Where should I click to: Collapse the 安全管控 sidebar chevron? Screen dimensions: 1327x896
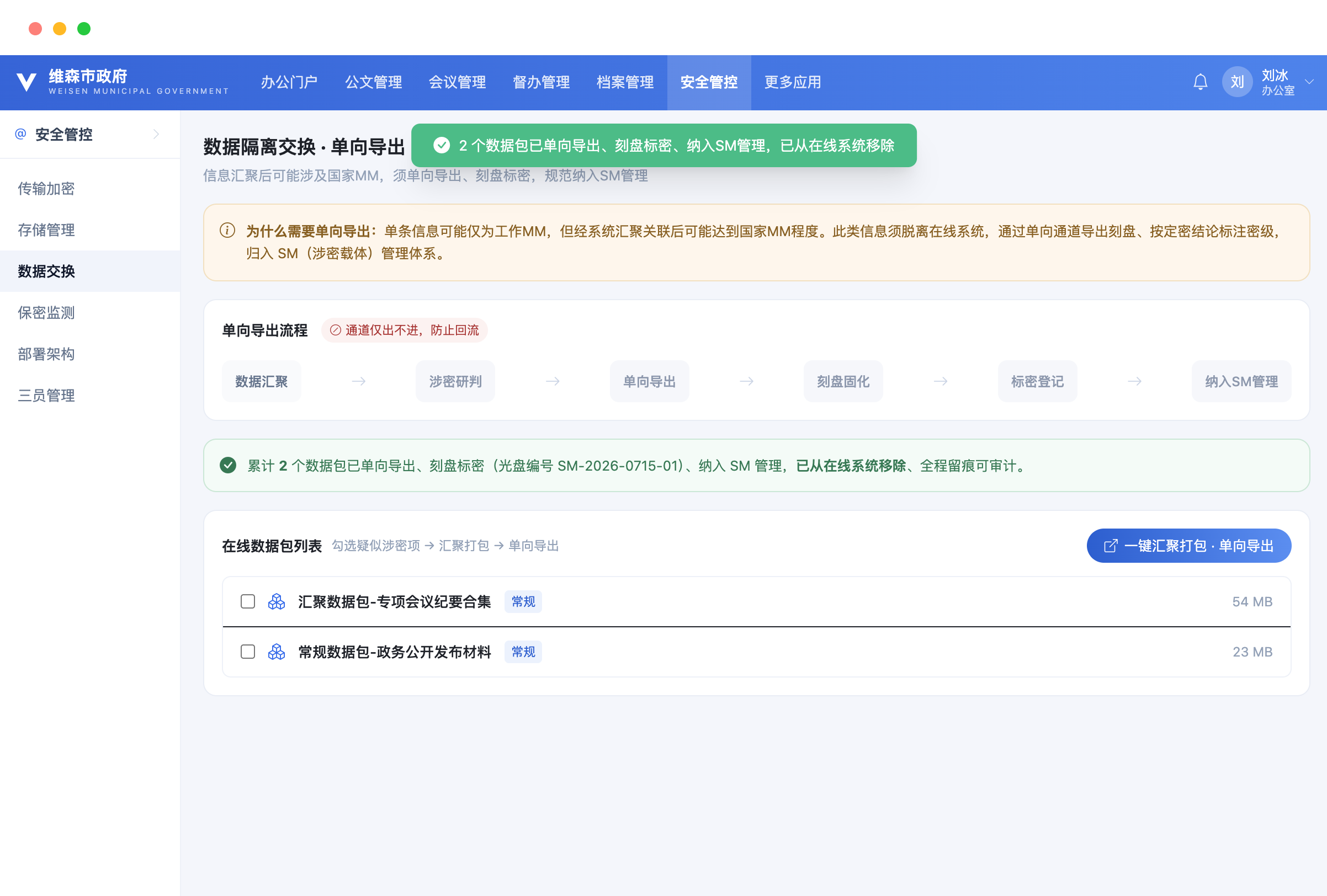point(156,134)
